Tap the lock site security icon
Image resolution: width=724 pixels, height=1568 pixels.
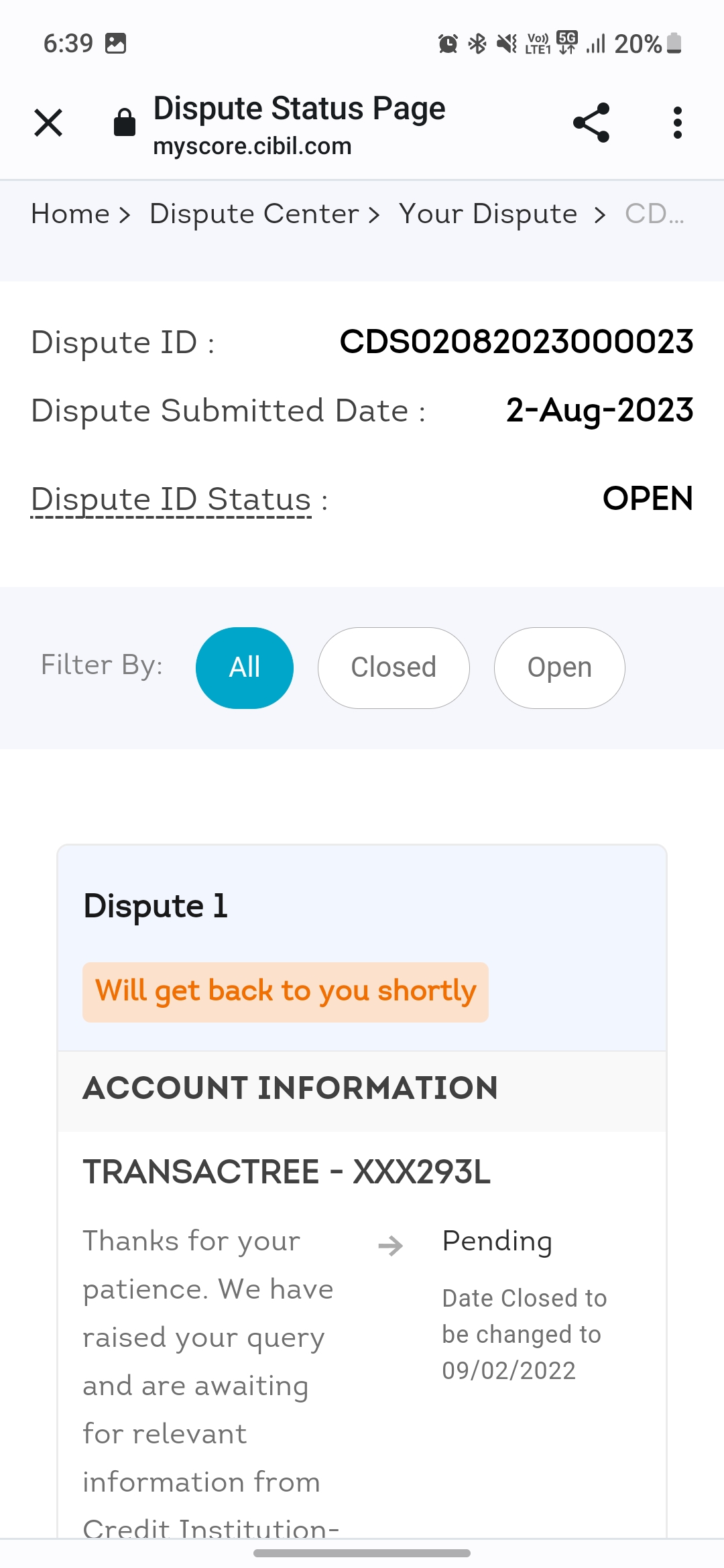(125, 123)
